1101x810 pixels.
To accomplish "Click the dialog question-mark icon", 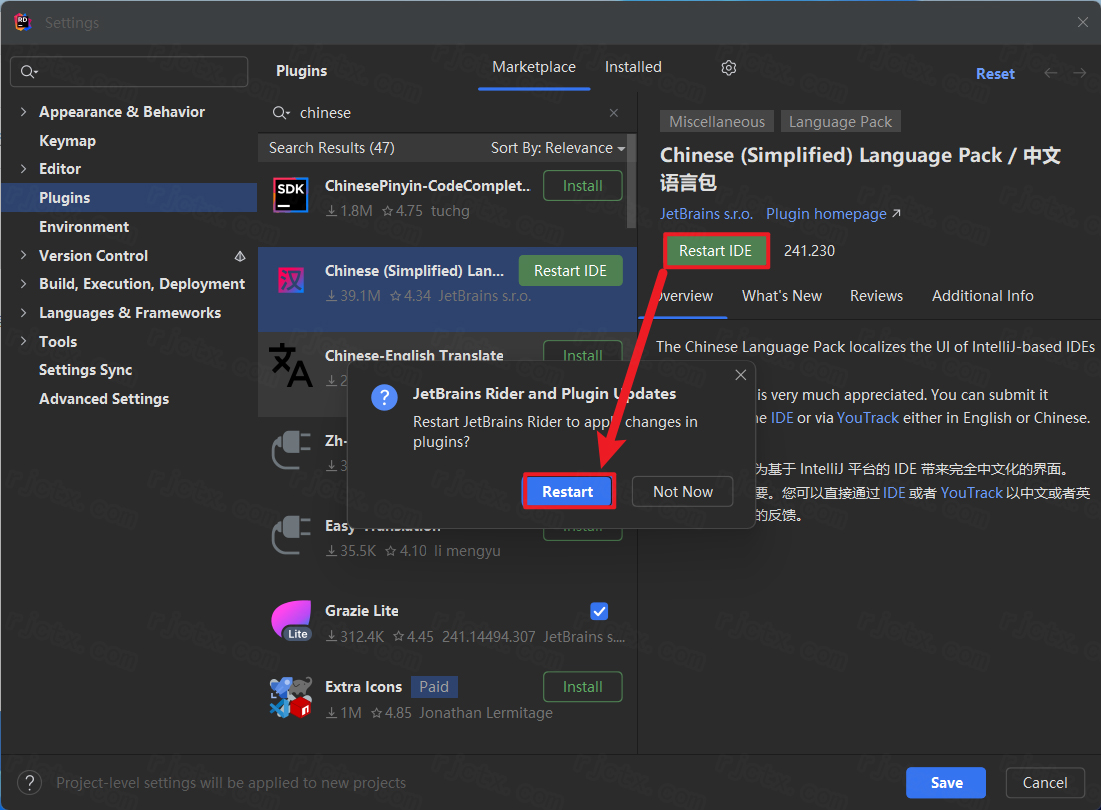I will (x=384, y=398).
